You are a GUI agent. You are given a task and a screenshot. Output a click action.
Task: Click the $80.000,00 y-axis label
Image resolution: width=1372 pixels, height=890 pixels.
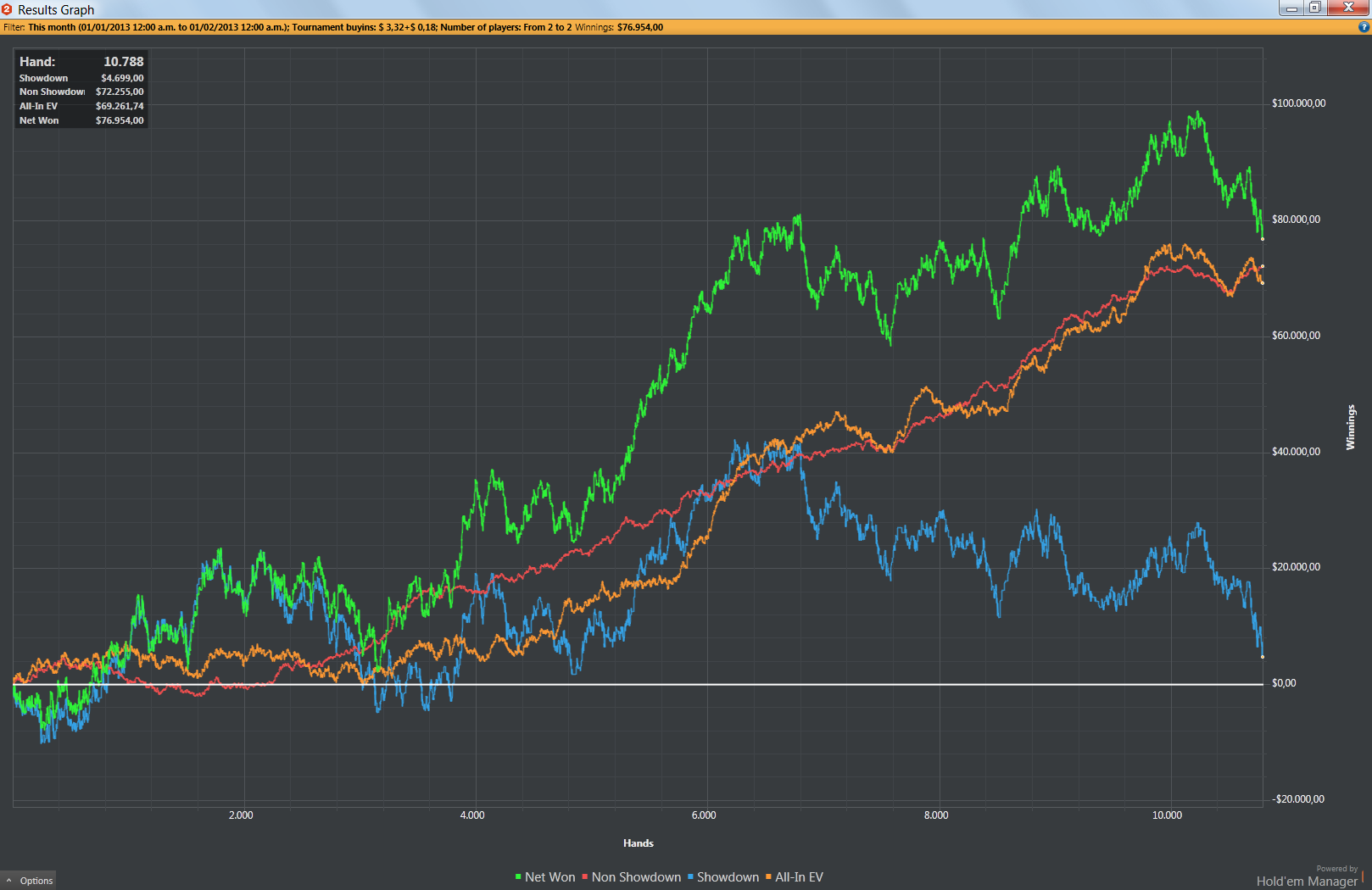point(1296,220)
